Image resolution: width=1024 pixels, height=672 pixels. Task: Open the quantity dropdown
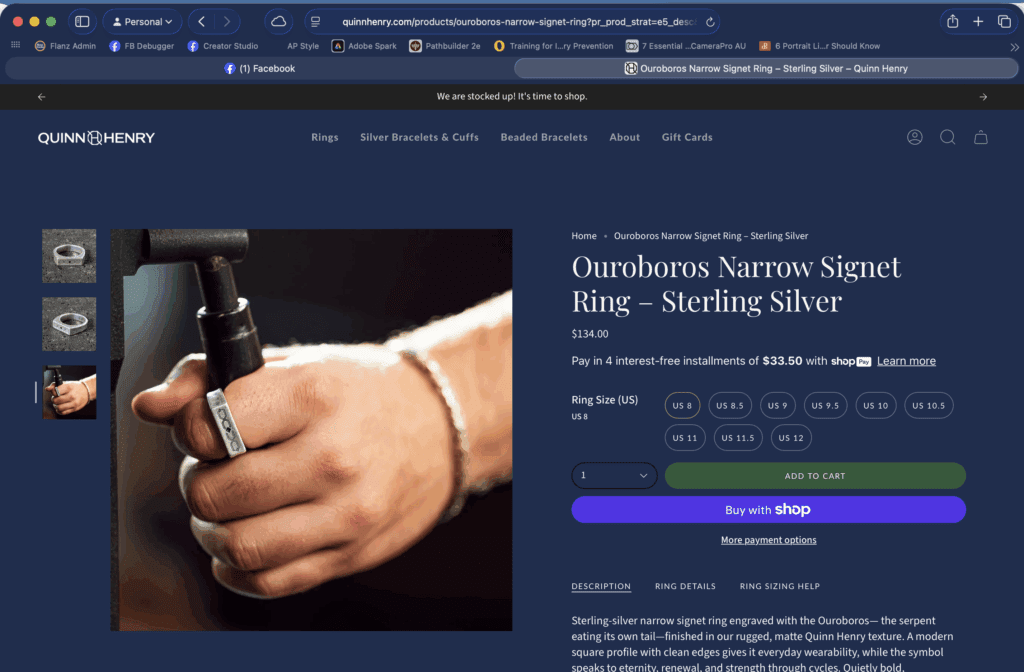(614, 475)
